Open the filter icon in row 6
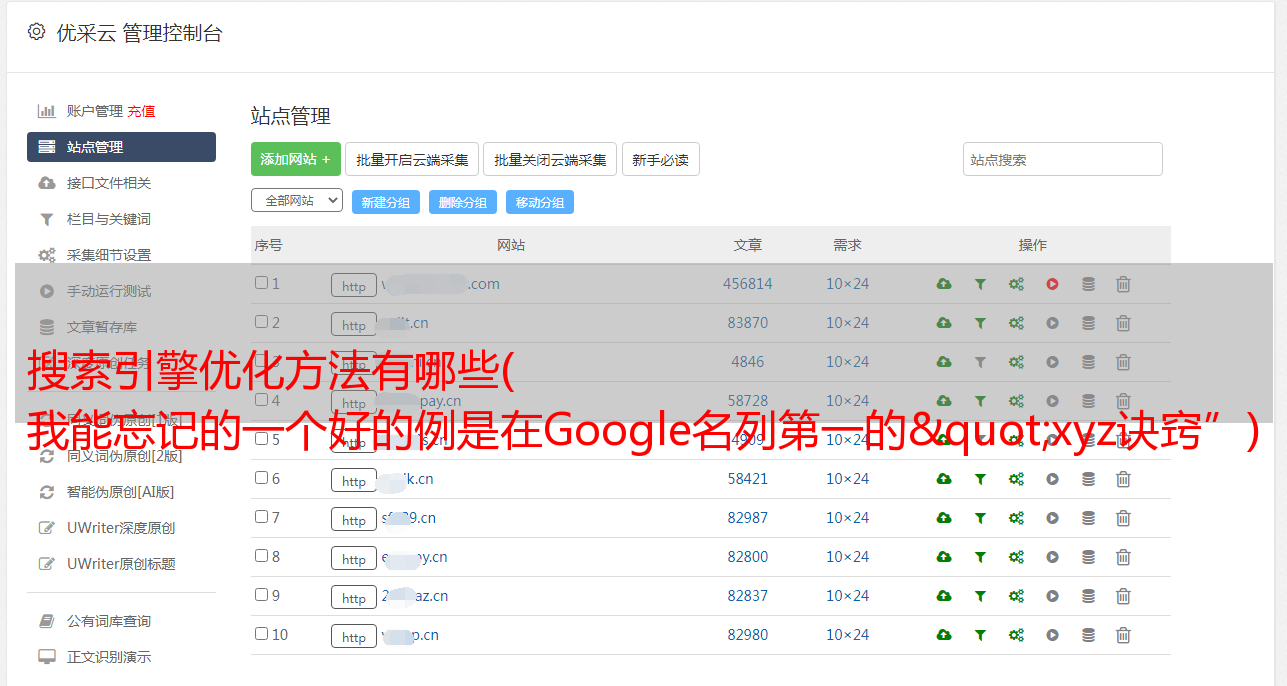The image size is (1287, 686). click(980, 479)
